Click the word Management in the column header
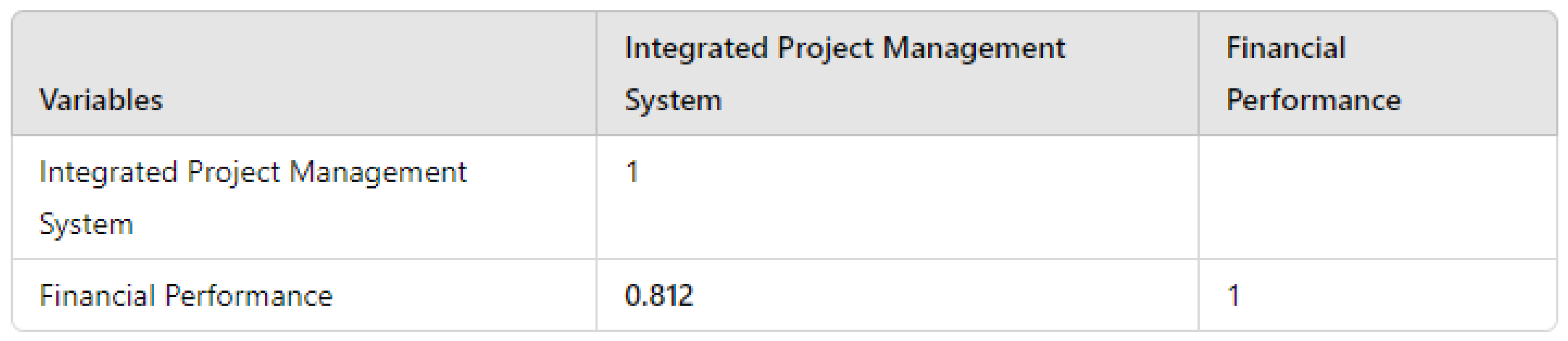Image resolution: width=1568 pixels, height=341 pixels. point(974,48)
